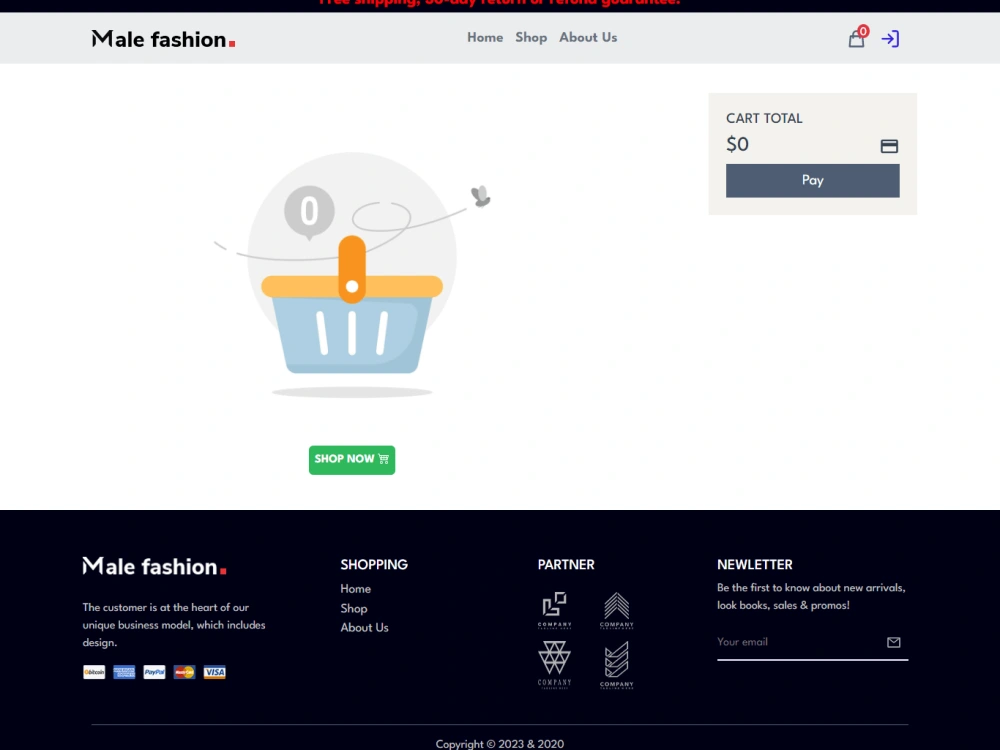This screenshot has width=1000, height=750.
Task: Click the interlocking squares partner logo
Action: pos(554,610)
